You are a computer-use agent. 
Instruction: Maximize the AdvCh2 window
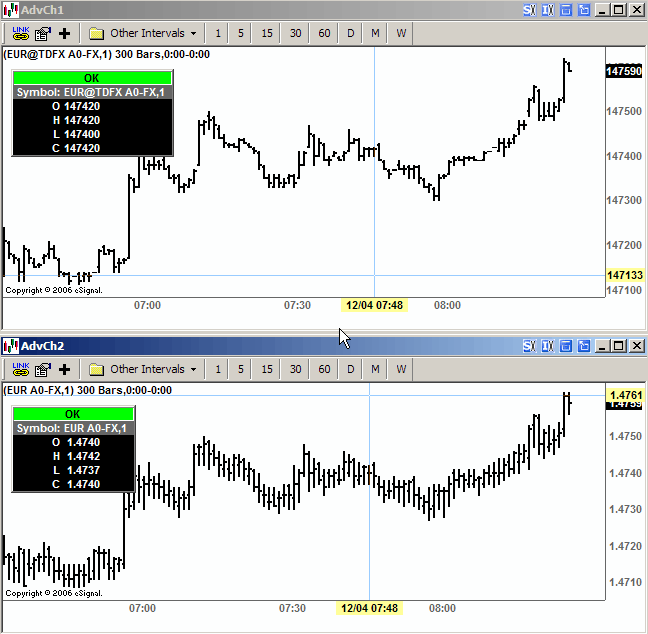click(619, 346)
